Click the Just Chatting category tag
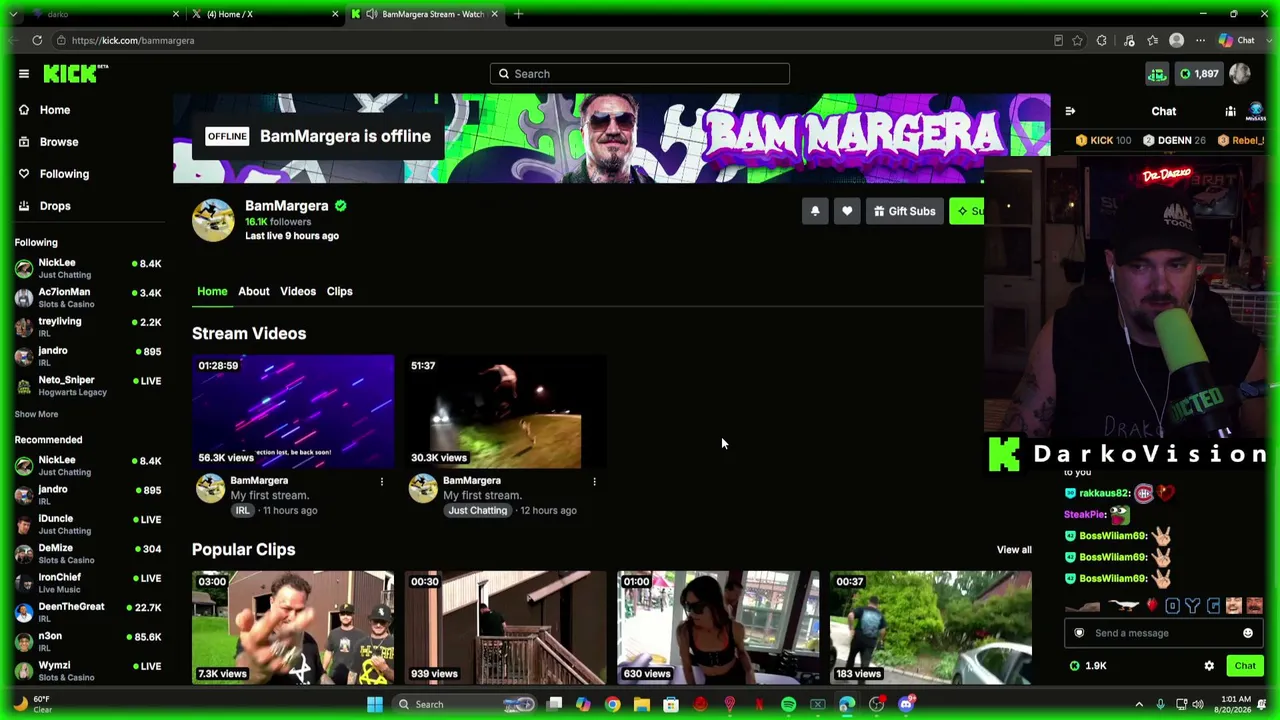 tap(477, 510)
